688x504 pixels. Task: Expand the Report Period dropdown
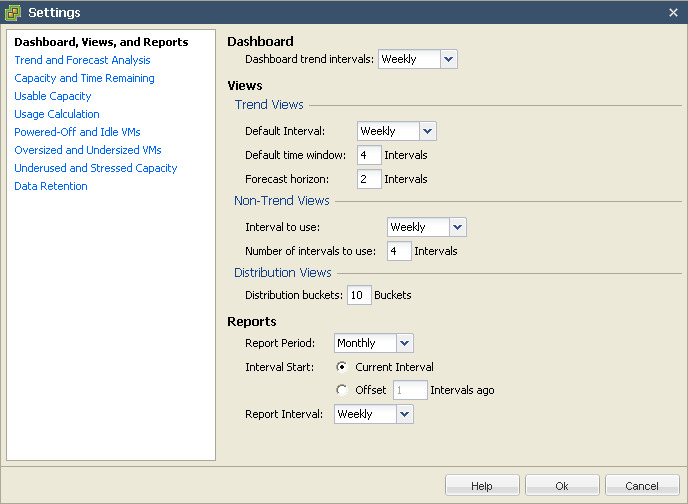click(373, 343)
